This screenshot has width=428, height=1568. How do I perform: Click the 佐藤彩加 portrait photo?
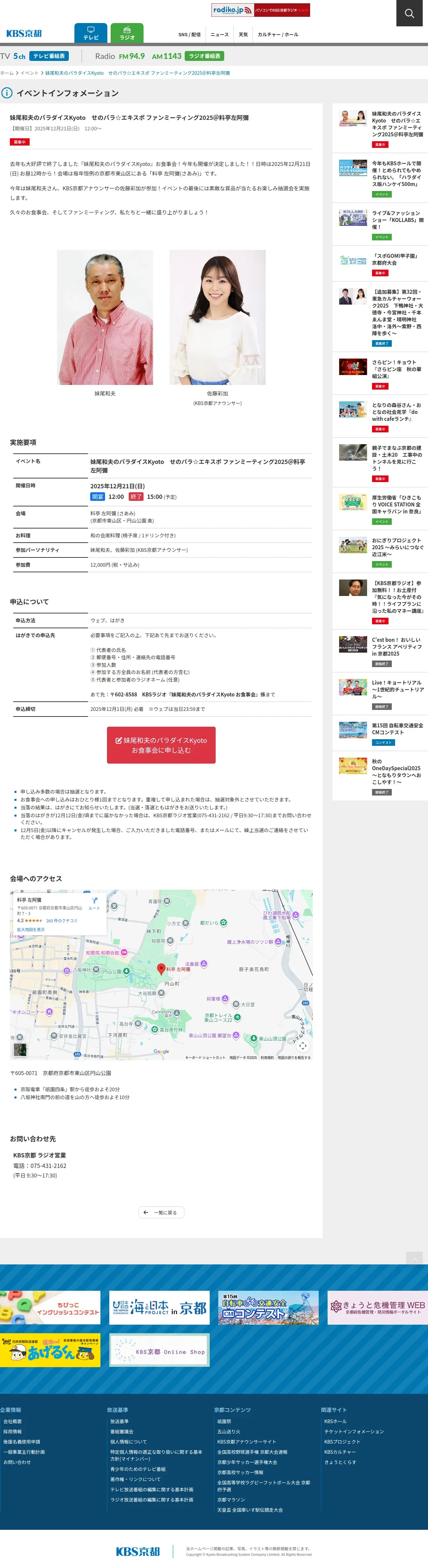[217, 317]
